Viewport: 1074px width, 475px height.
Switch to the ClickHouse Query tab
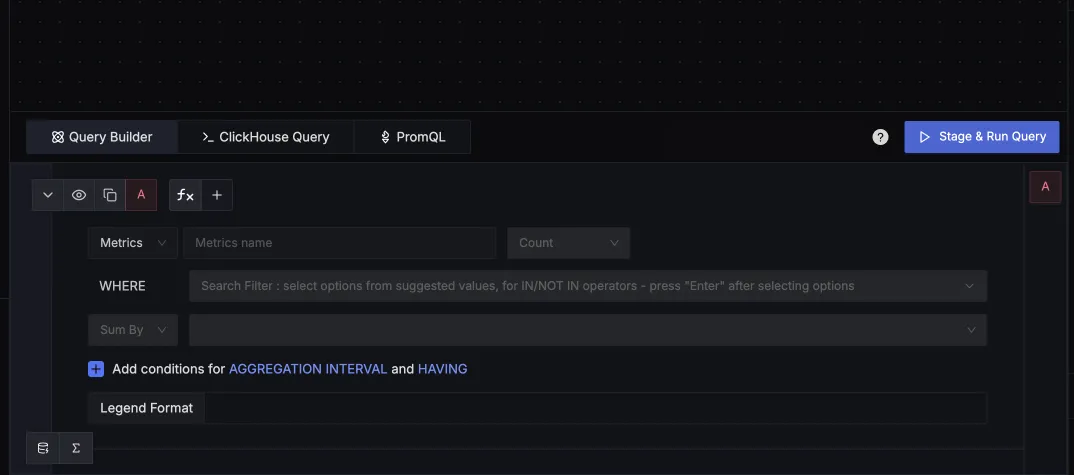266,137
